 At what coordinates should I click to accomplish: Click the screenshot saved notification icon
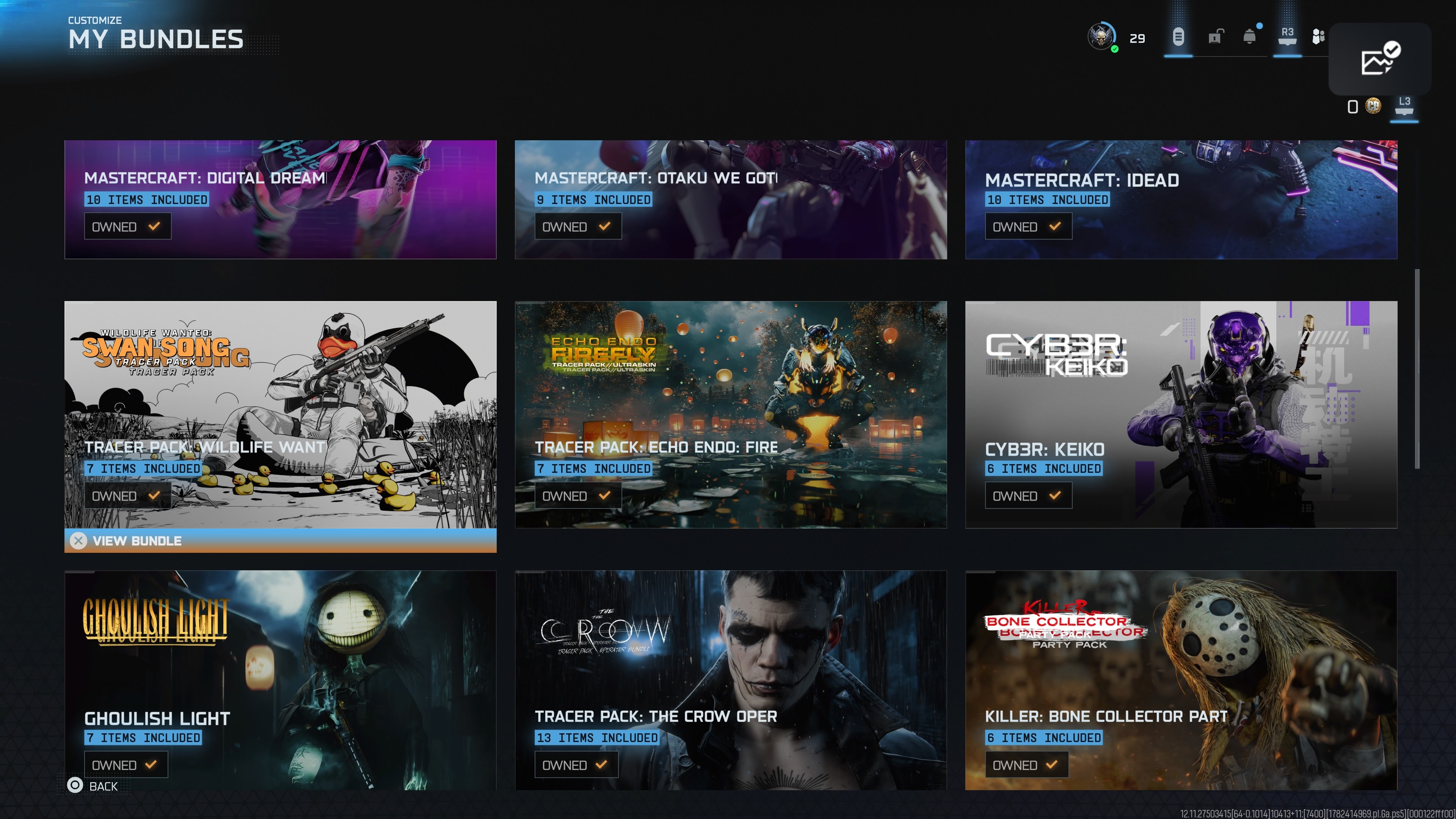tap(1380, 58)
